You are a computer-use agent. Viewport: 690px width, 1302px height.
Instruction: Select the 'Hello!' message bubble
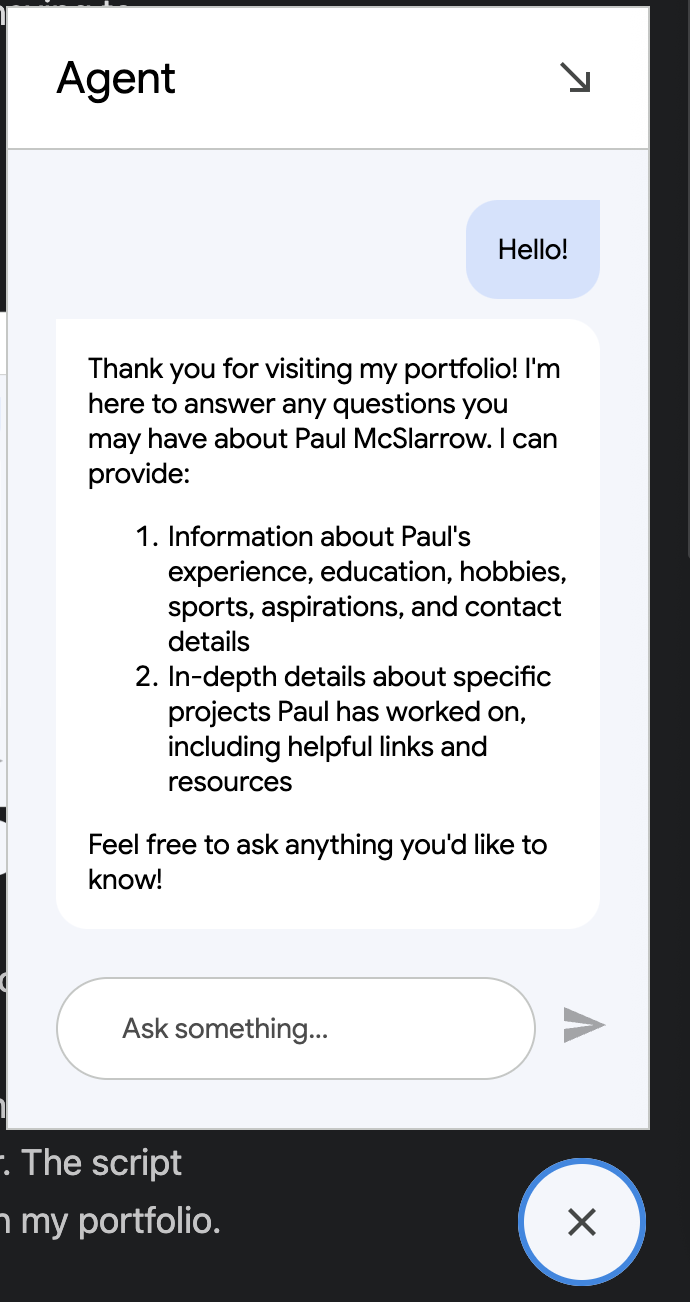click(532, 248)
